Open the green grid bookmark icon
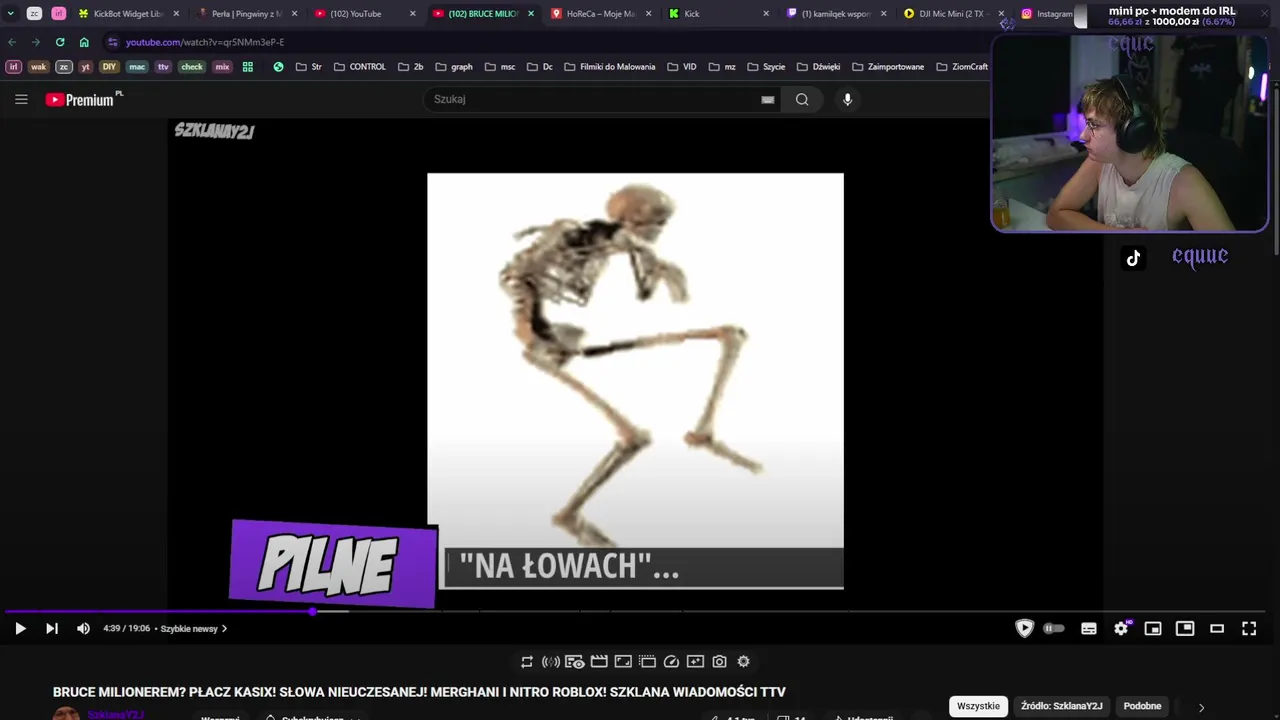1280x720 pixels. click(248, 67)
